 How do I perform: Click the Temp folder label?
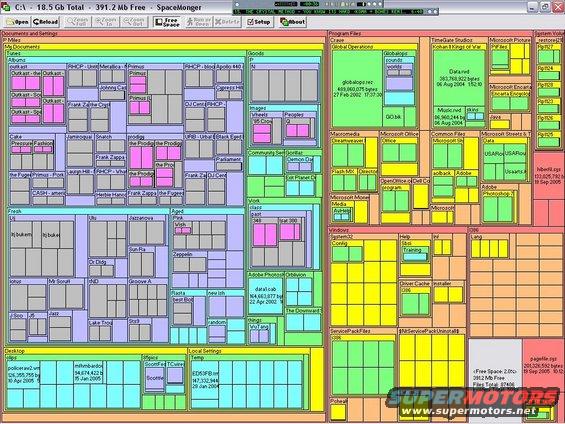[x=198, y=357]
